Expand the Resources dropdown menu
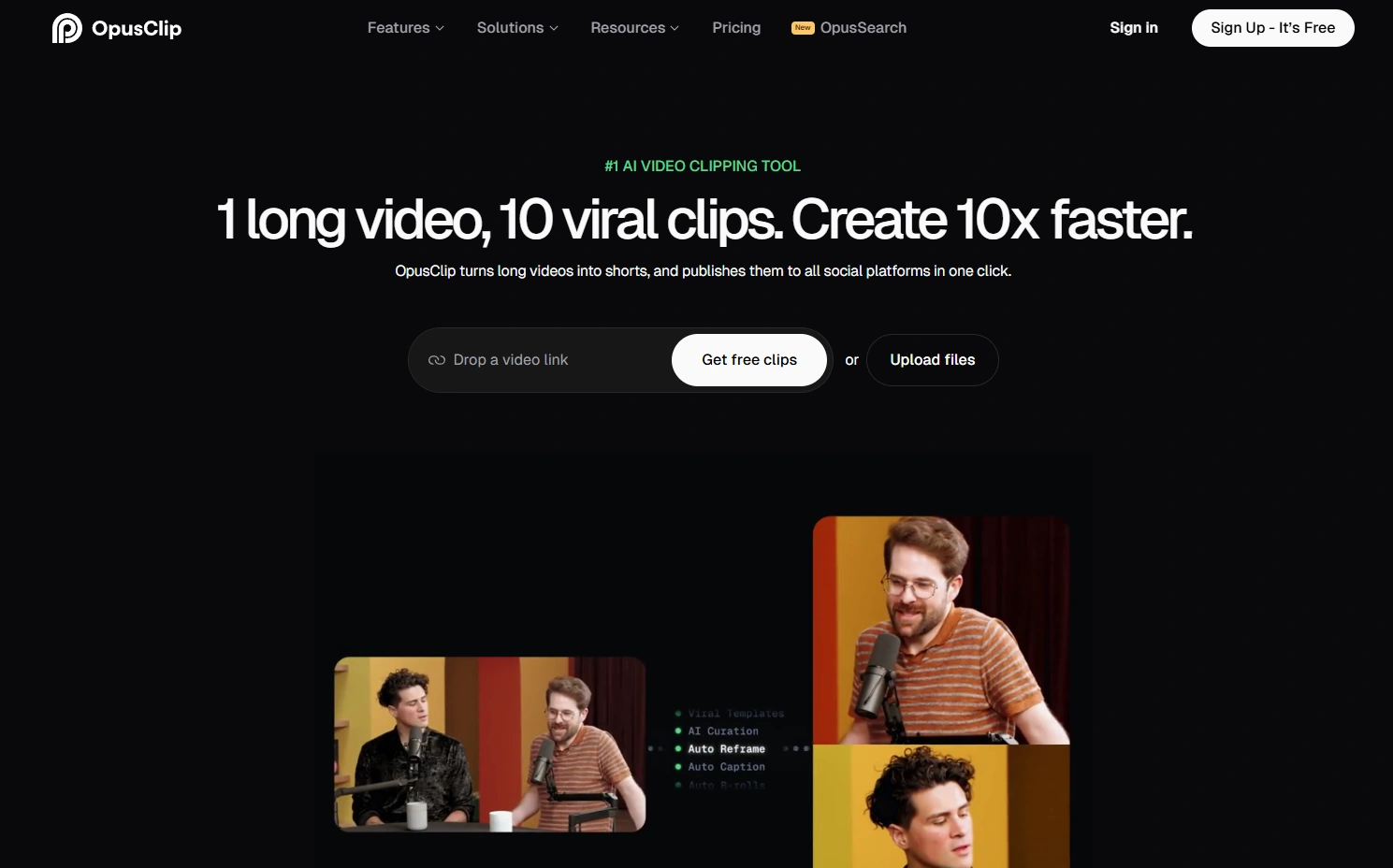The height and width of the screenshot is (868, 1393). point(634,28)
